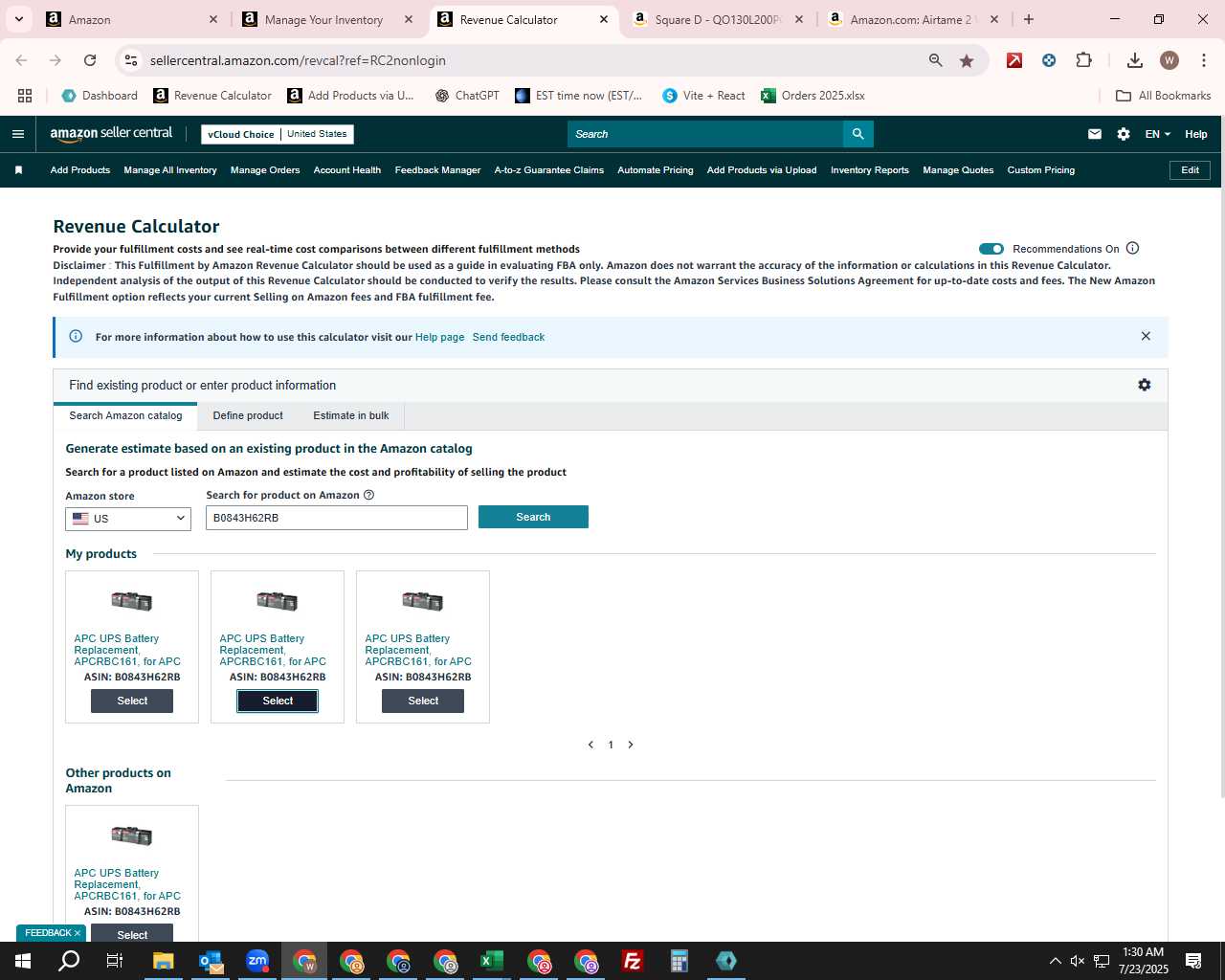
Task: Open tab search dropdown arrow
Action: point(18,19)
